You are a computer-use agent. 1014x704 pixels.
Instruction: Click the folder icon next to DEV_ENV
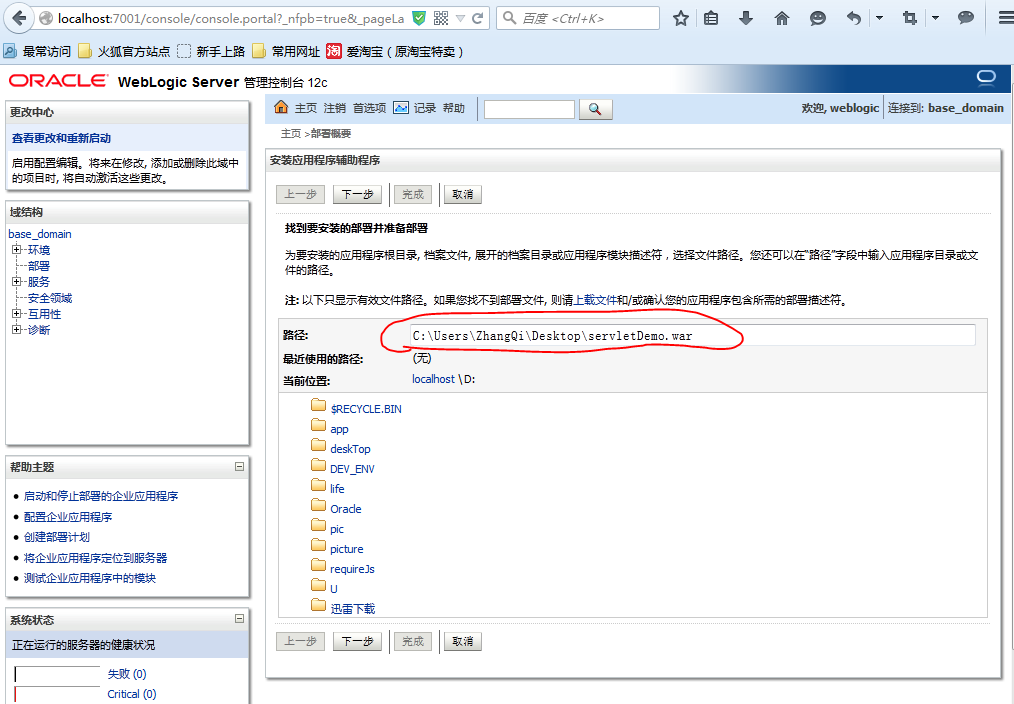pos(318,465)
